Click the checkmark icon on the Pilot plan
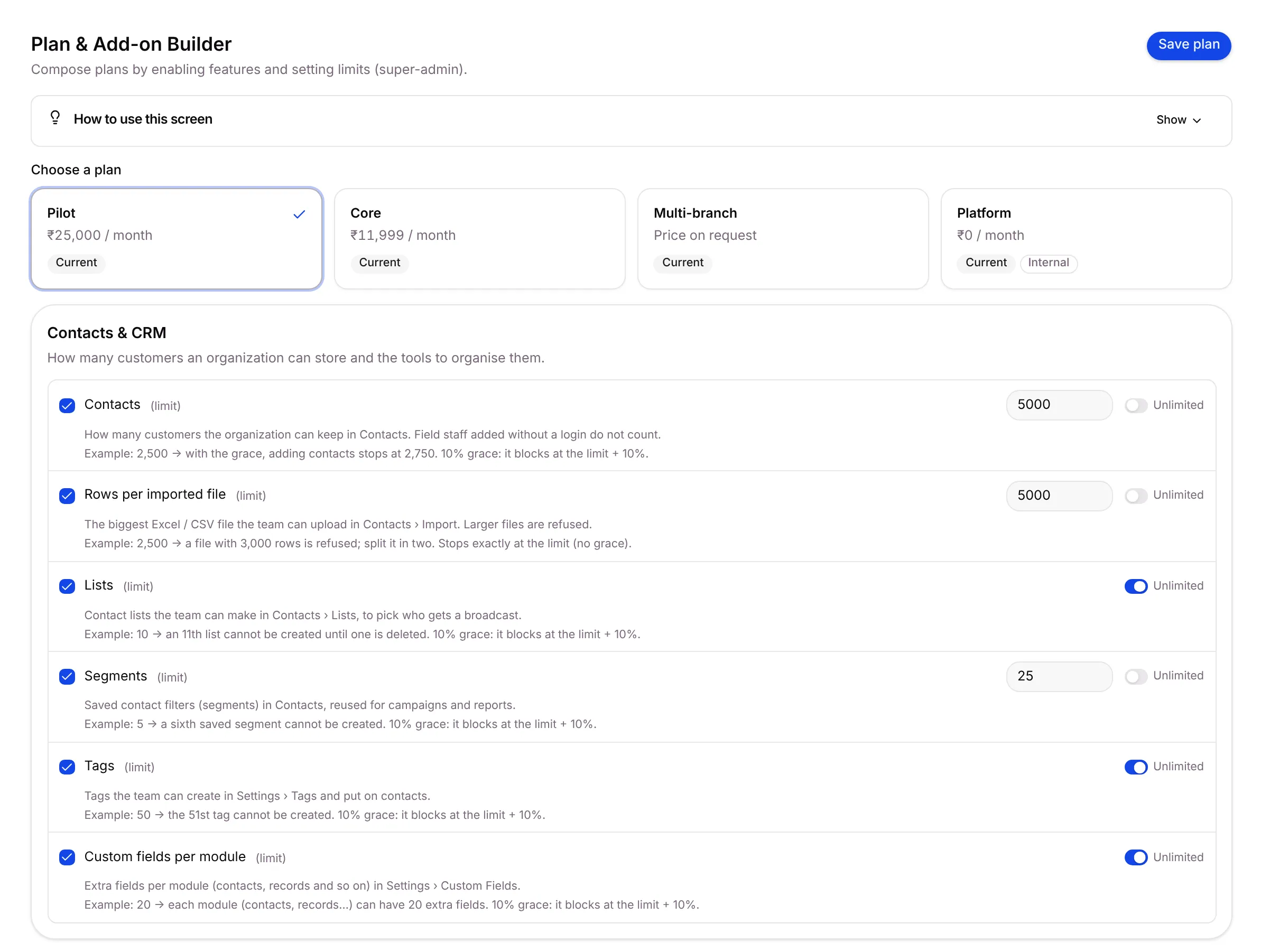1279x952 pixels. [299, 214]
